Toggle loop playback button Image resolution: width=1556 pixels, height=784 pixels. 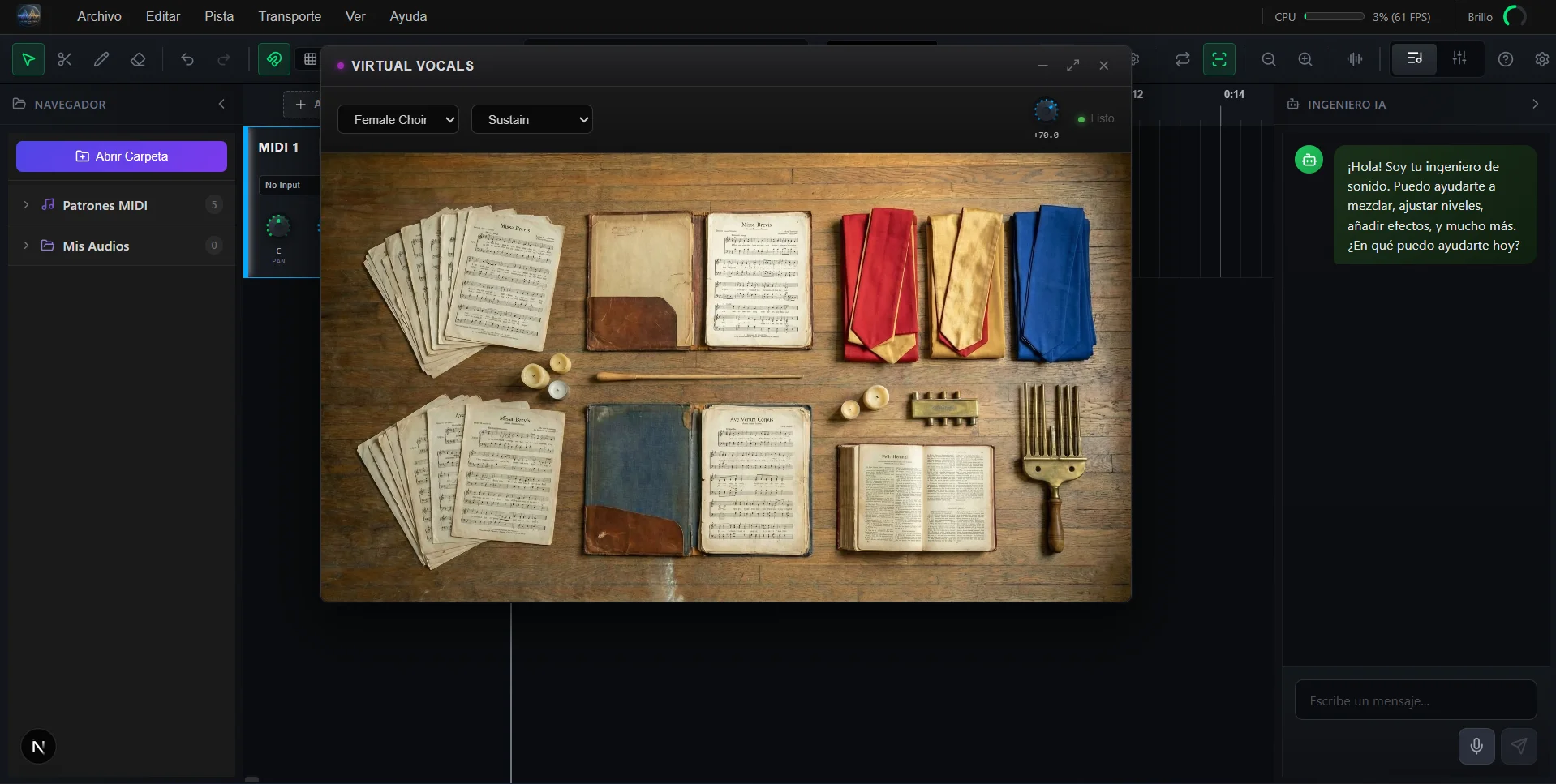pyautogui.click(x=1183, y=59)
